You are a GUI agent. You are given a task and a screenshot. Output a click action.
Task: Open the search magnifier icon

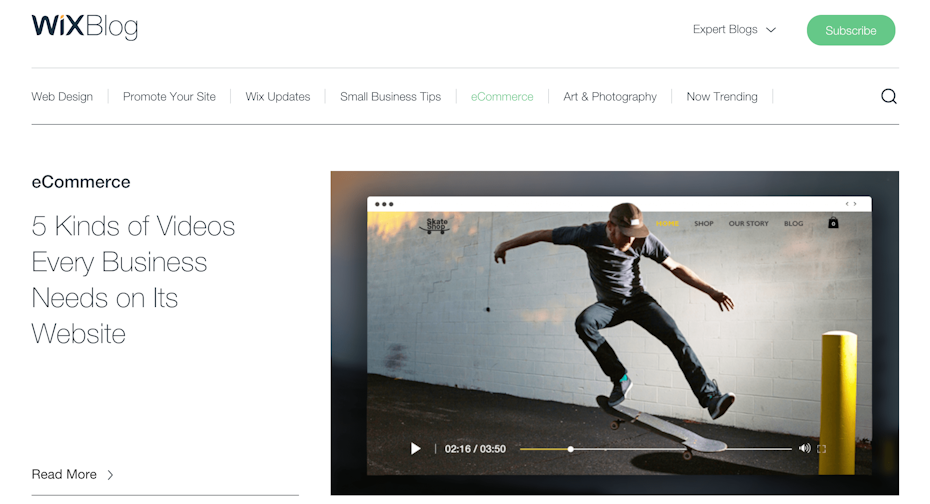tap(888, 97)
